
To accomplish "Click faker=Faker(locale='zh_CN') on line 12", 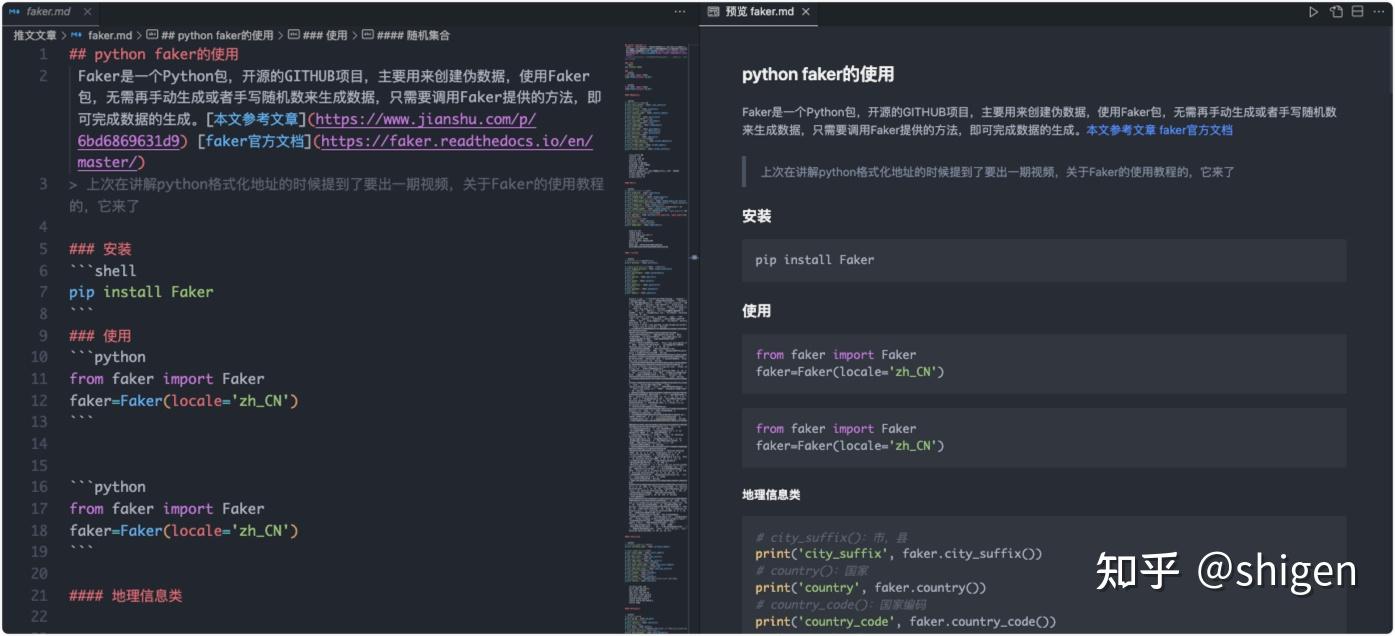I will coord(184,401).
